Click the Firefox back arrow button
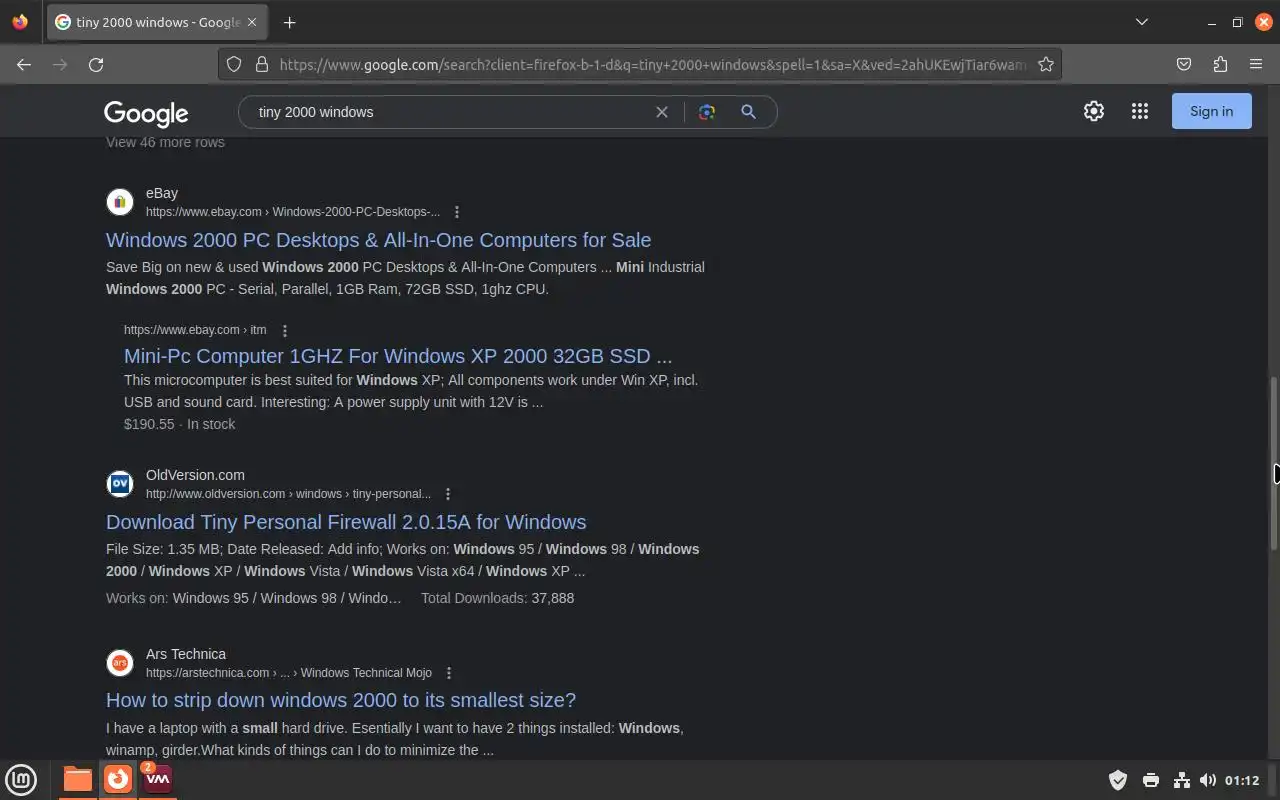The width and height of the screenshot is (1280, 800). (24, 64)
